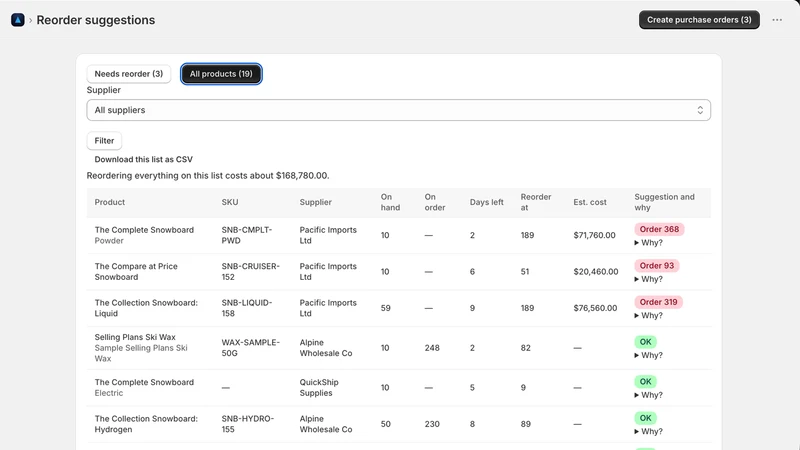
Task: Select The Complete Snowboard Powder product name
Action: 144,230
